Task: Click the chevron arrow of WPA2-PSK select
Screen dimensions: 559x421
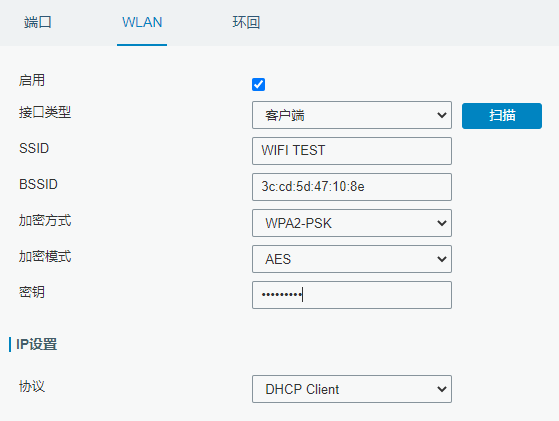Action: 442,223
